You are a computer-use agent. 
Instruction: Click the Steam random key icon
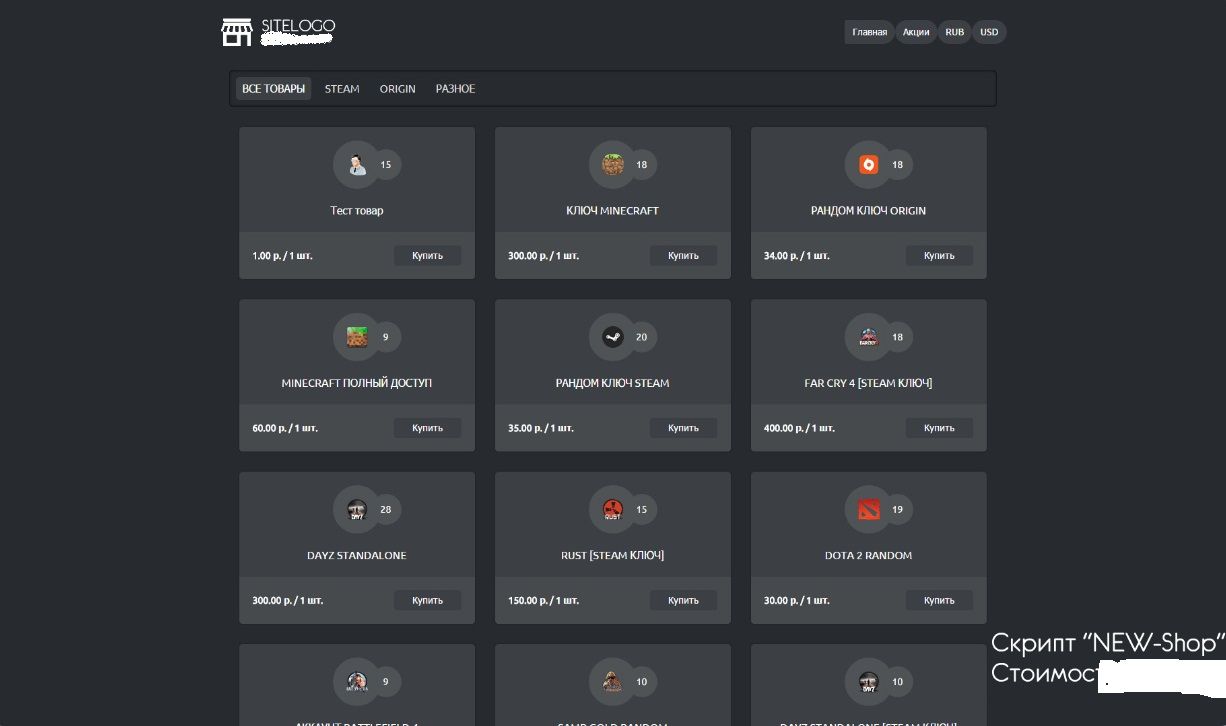click(612, 337)
